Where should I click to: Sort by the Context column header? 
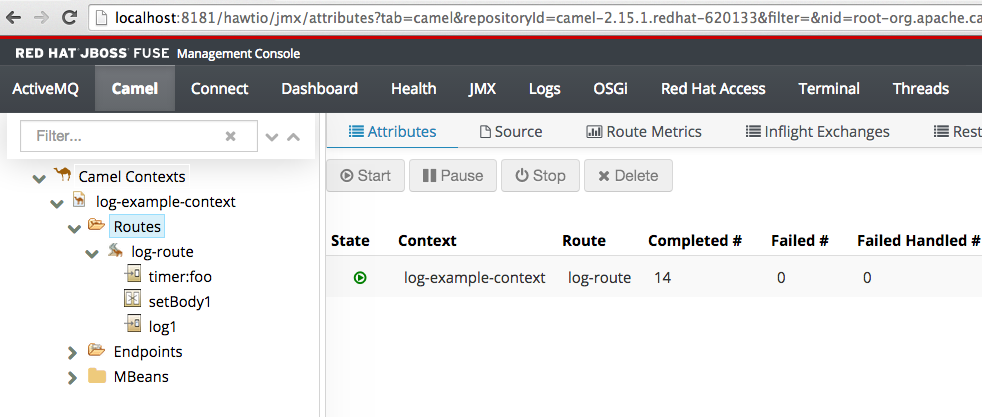(x=427, y=241)
